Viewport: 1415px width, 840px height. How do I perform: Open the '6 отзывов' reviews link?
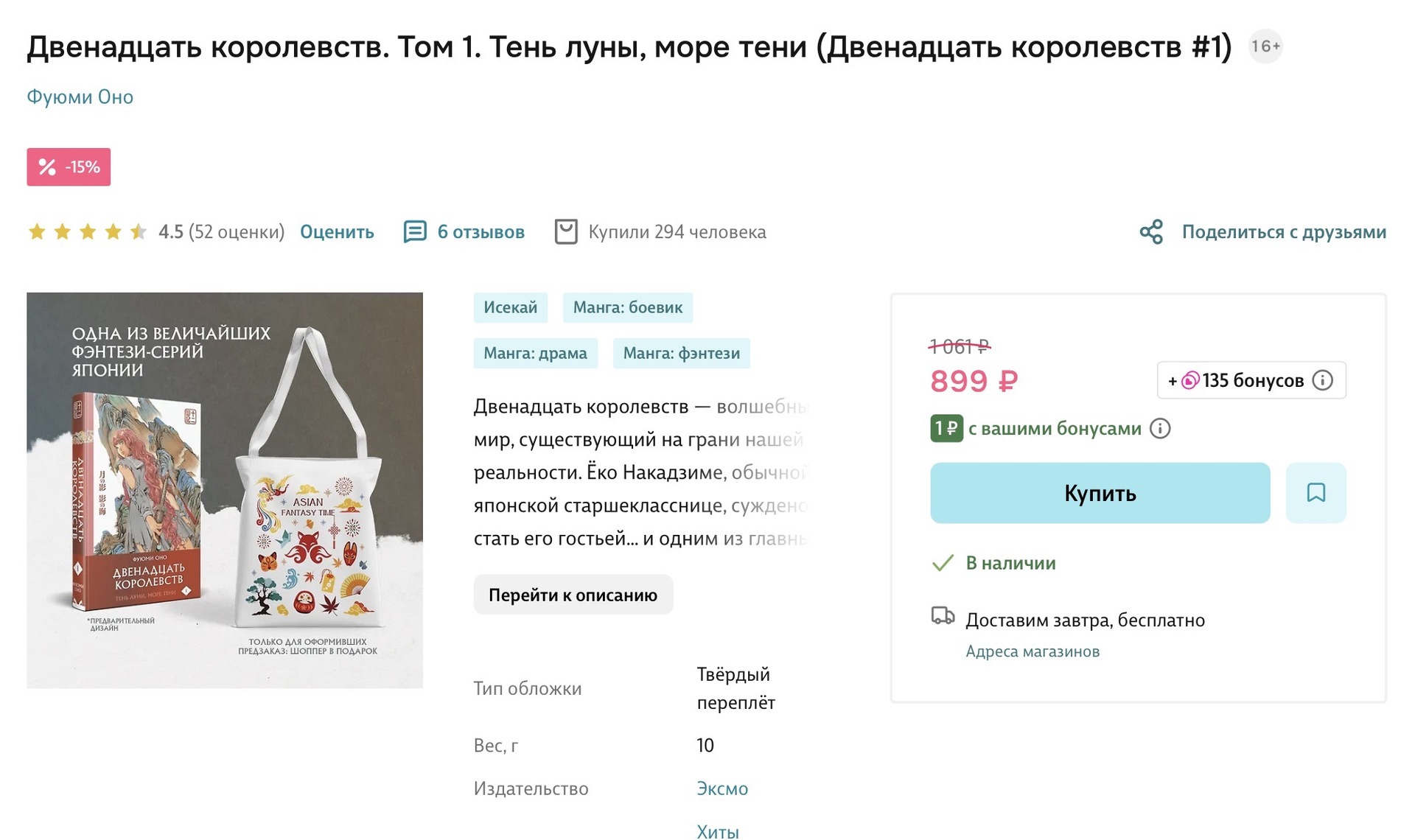click(x=481, y=232)
